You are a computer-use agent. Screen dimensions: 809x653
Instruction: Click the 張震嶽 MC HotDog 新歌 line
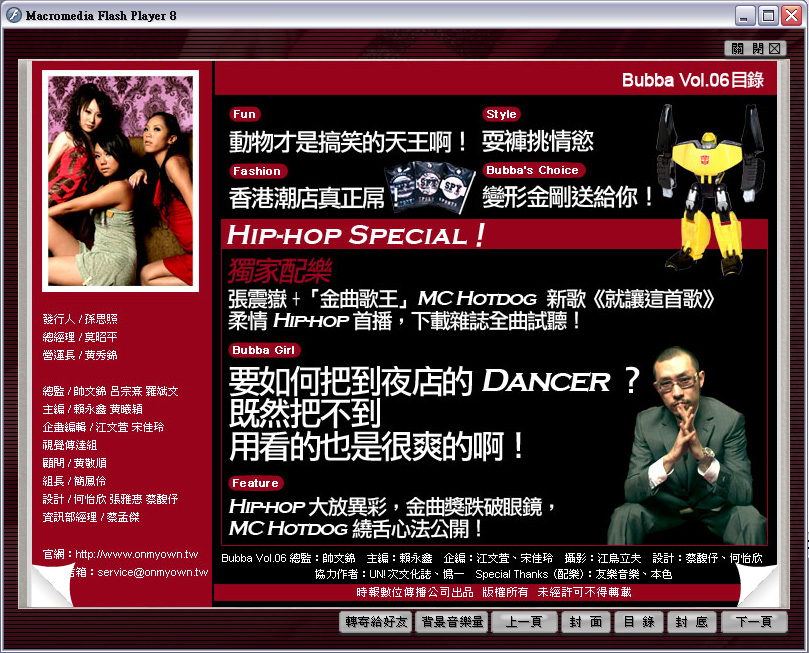(x=472, y=299)
